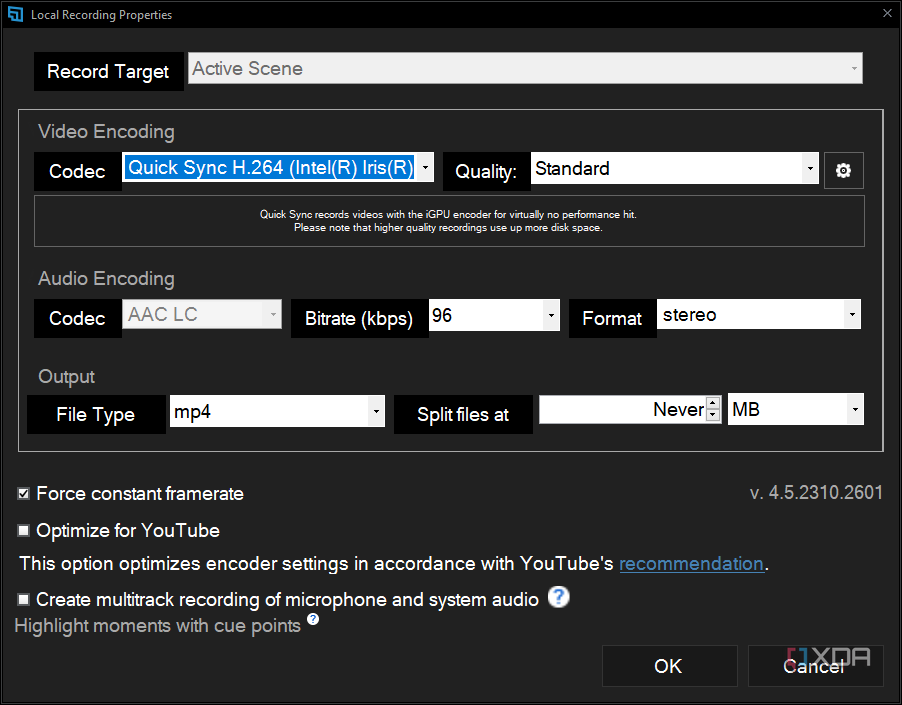Screen dimensions: 902x705
Task: Click the version number v. 4.5.2310.2601
Action: click(x=816, y=492)
